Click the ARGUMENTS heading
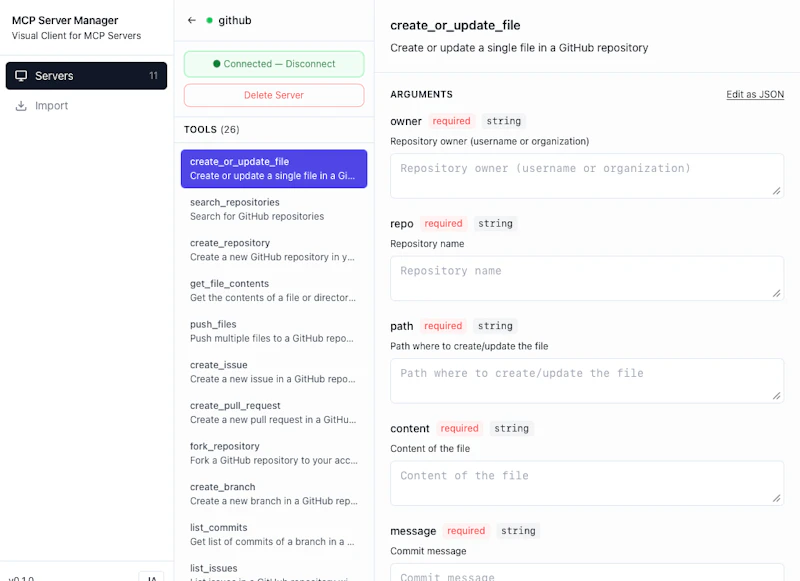Screen dimensions: 800x581 point(421,94)
